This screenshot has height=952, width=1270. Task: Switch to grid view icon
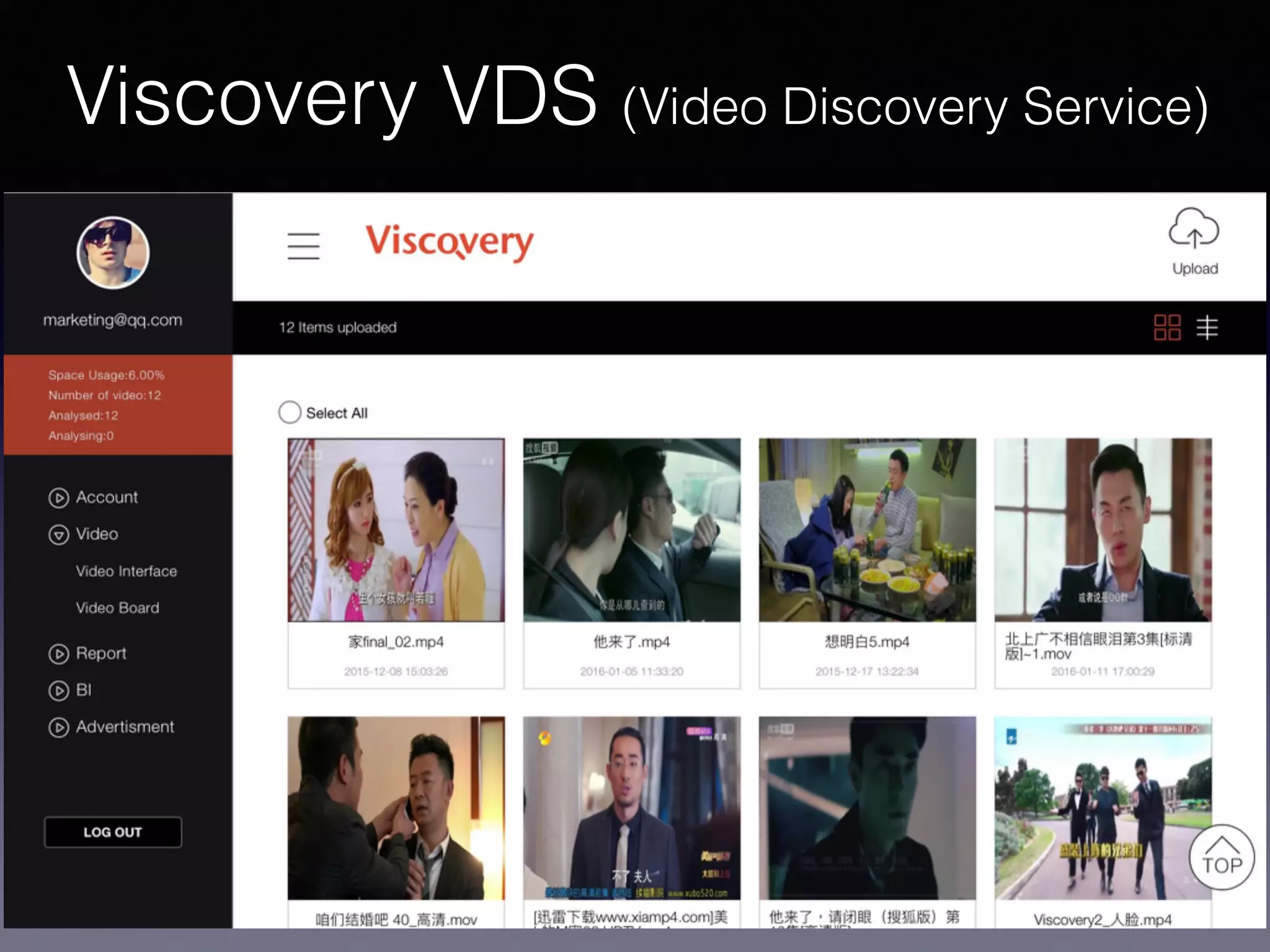click(x=1167, y=327)
